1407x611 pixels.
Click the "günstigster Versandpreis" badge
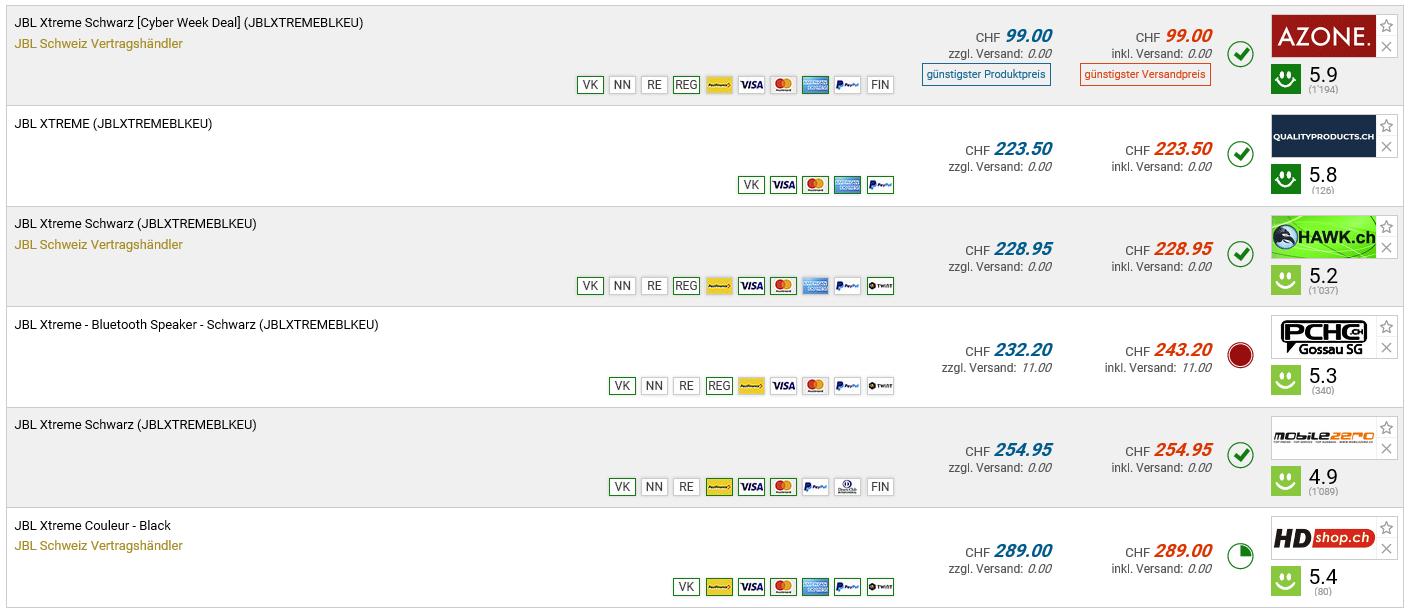[x=1145, y=75]
